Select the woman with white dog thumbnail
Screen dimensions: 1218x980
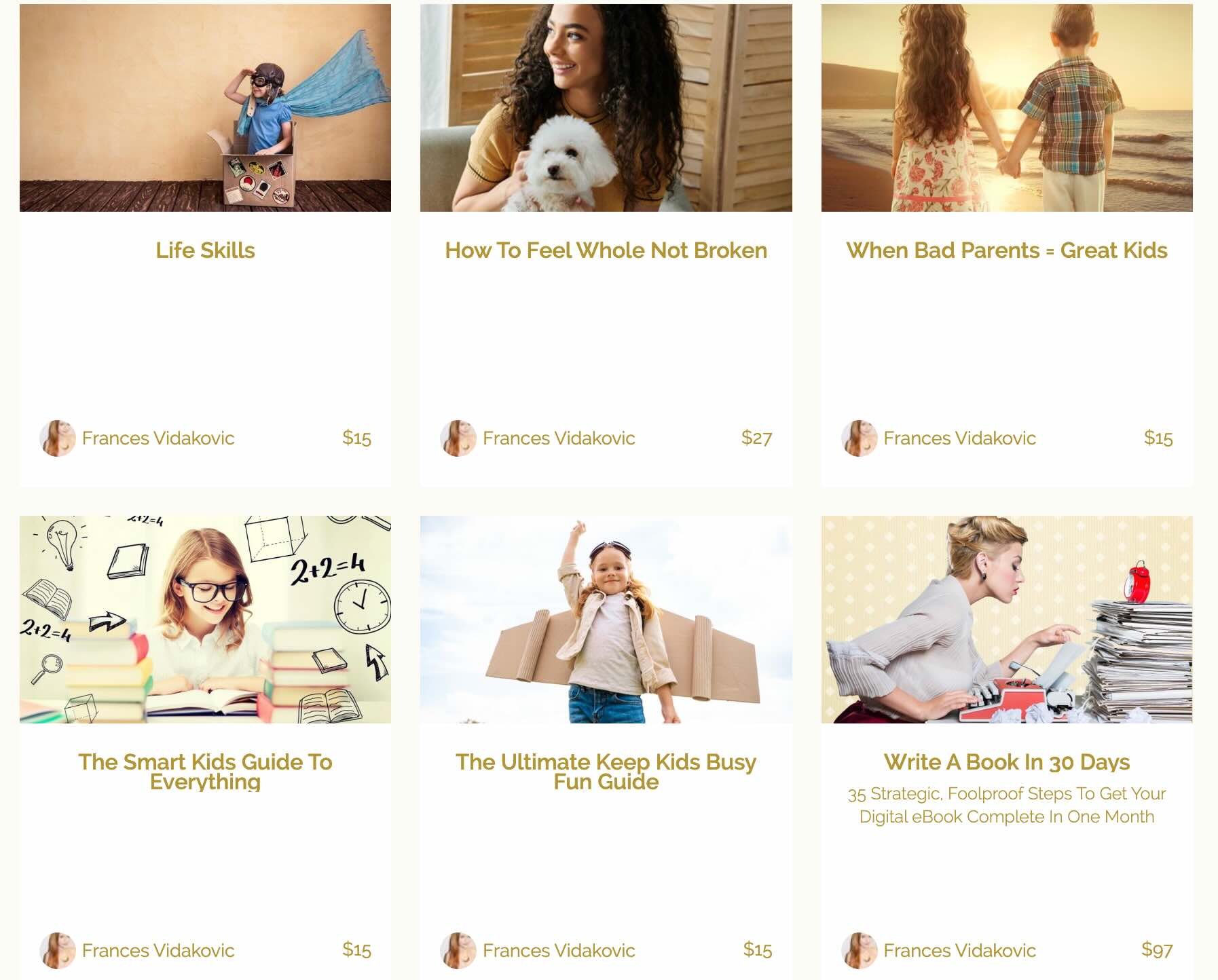606,108
